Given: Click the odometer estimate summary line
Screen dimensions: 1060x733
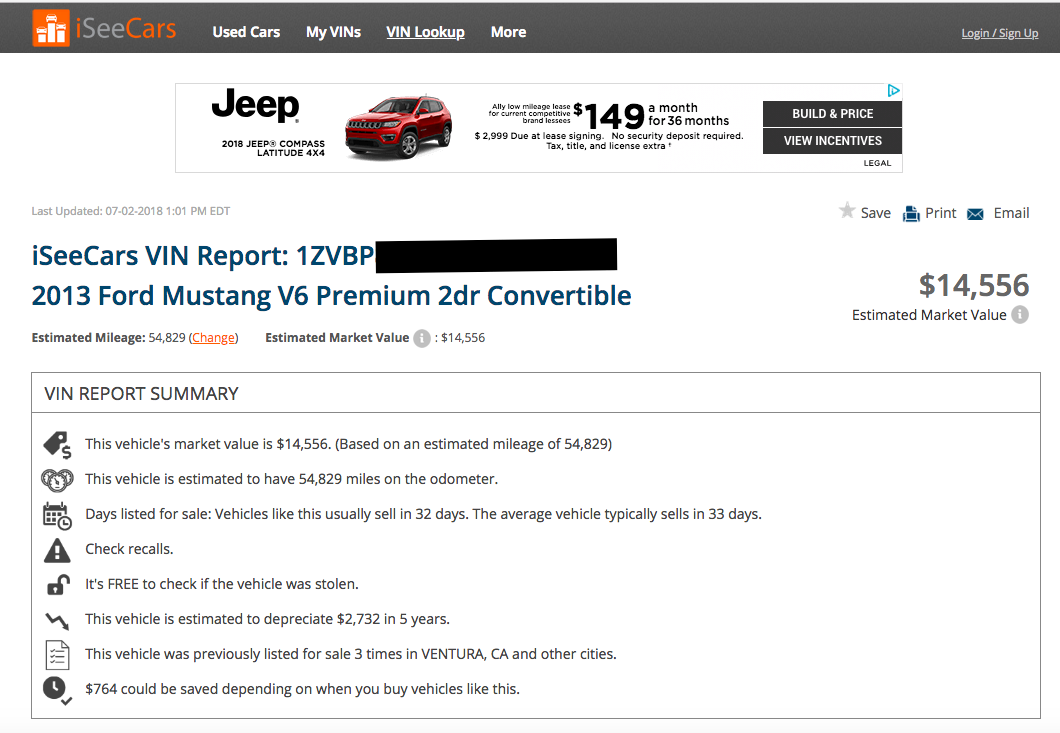Looking at the screenshot, I should pyautogui.click(x=291, y=479).
